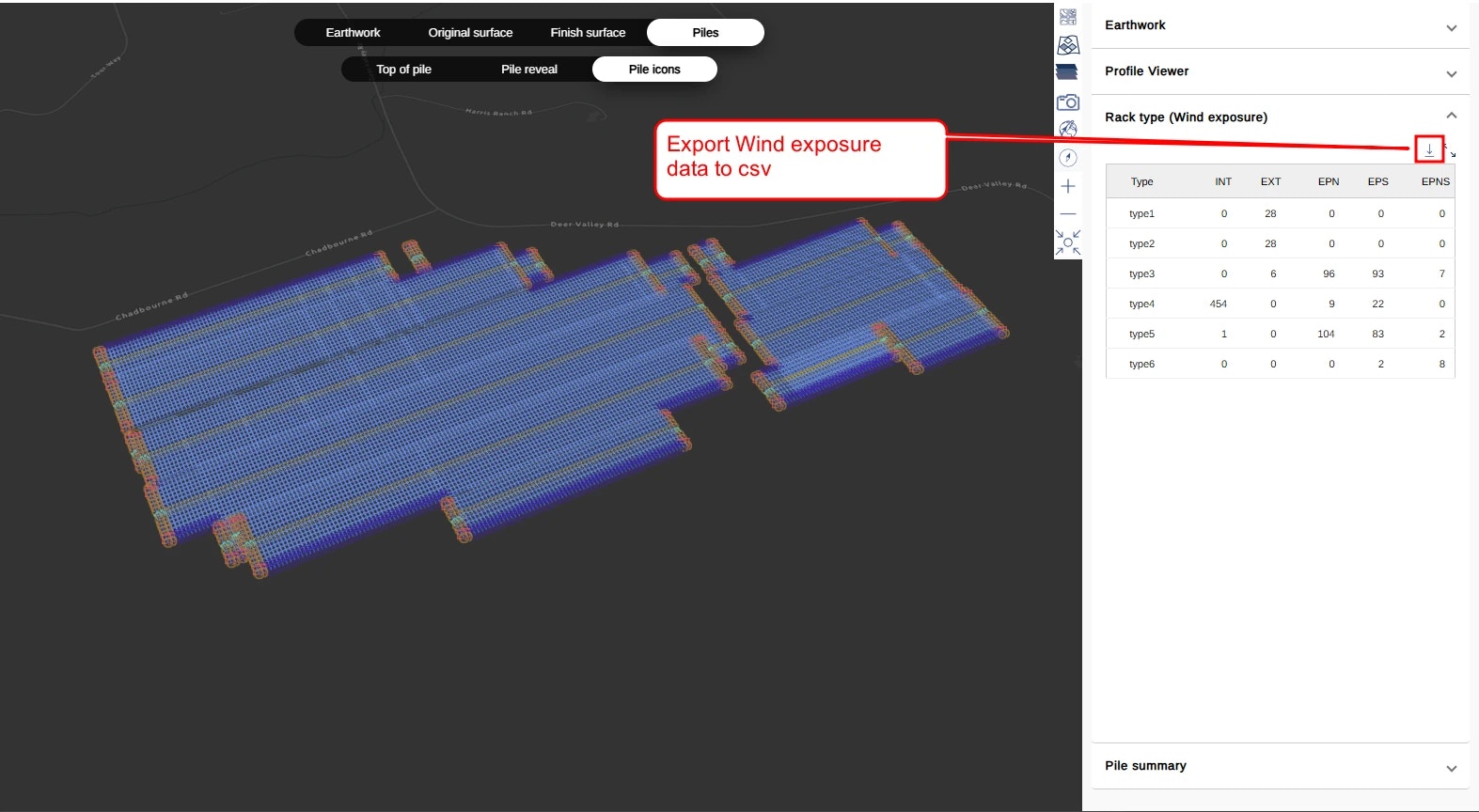Reset orientation with the compass icon

coord(1068,158)
